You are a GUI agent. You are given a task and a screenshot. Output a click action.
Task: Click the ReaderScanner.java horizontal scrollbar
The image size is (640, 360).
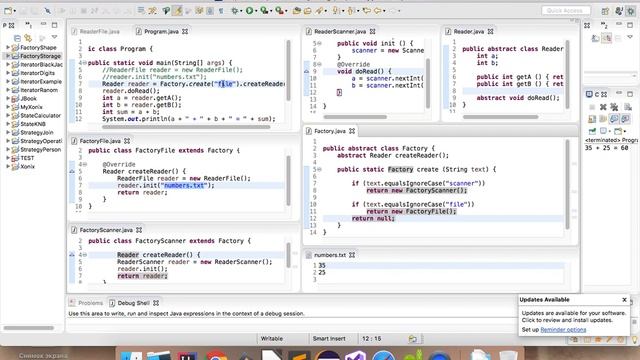click(x=355, y=117)
